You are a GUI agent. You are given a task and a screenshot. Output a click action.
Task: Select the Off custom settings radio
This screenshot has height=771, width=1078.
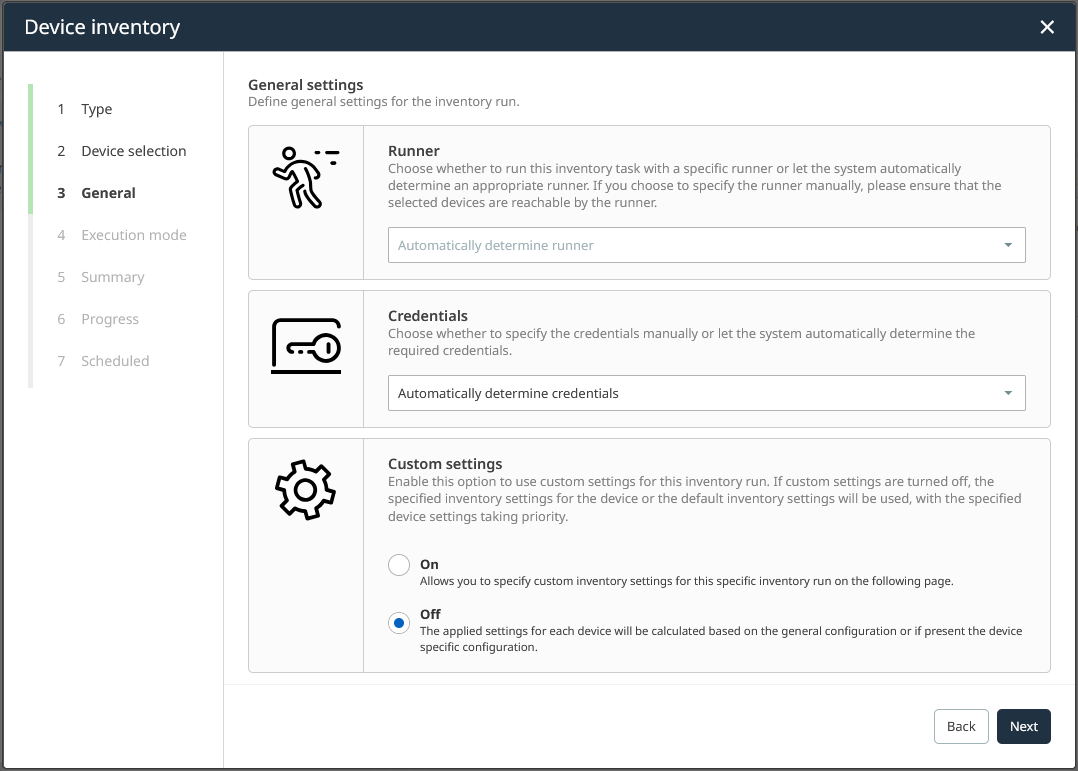(x=399, y=623)
